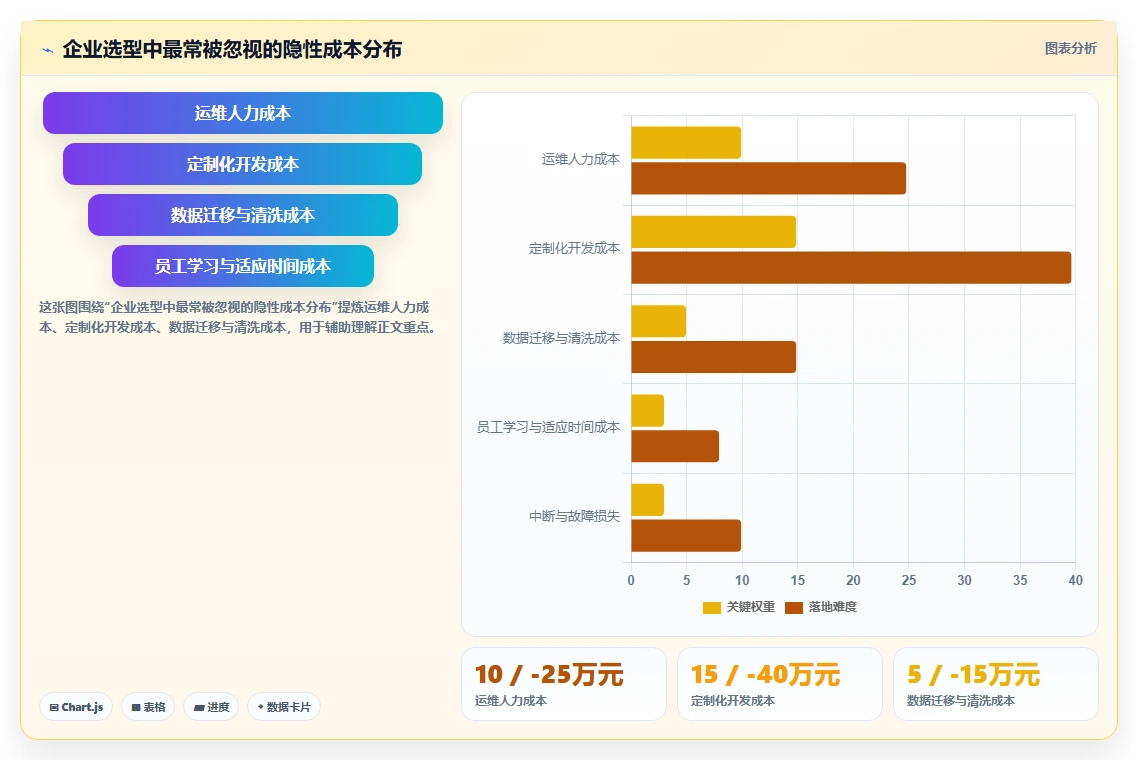Toggle the 落地难度 legend swatch

(x=794, y=608)
